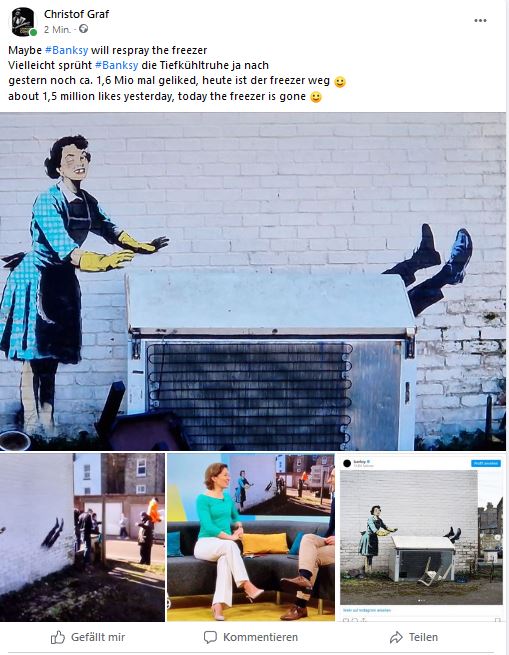Click the share arrow icon
The height and width of the screenshot is (655, 509).
point(396,637)
